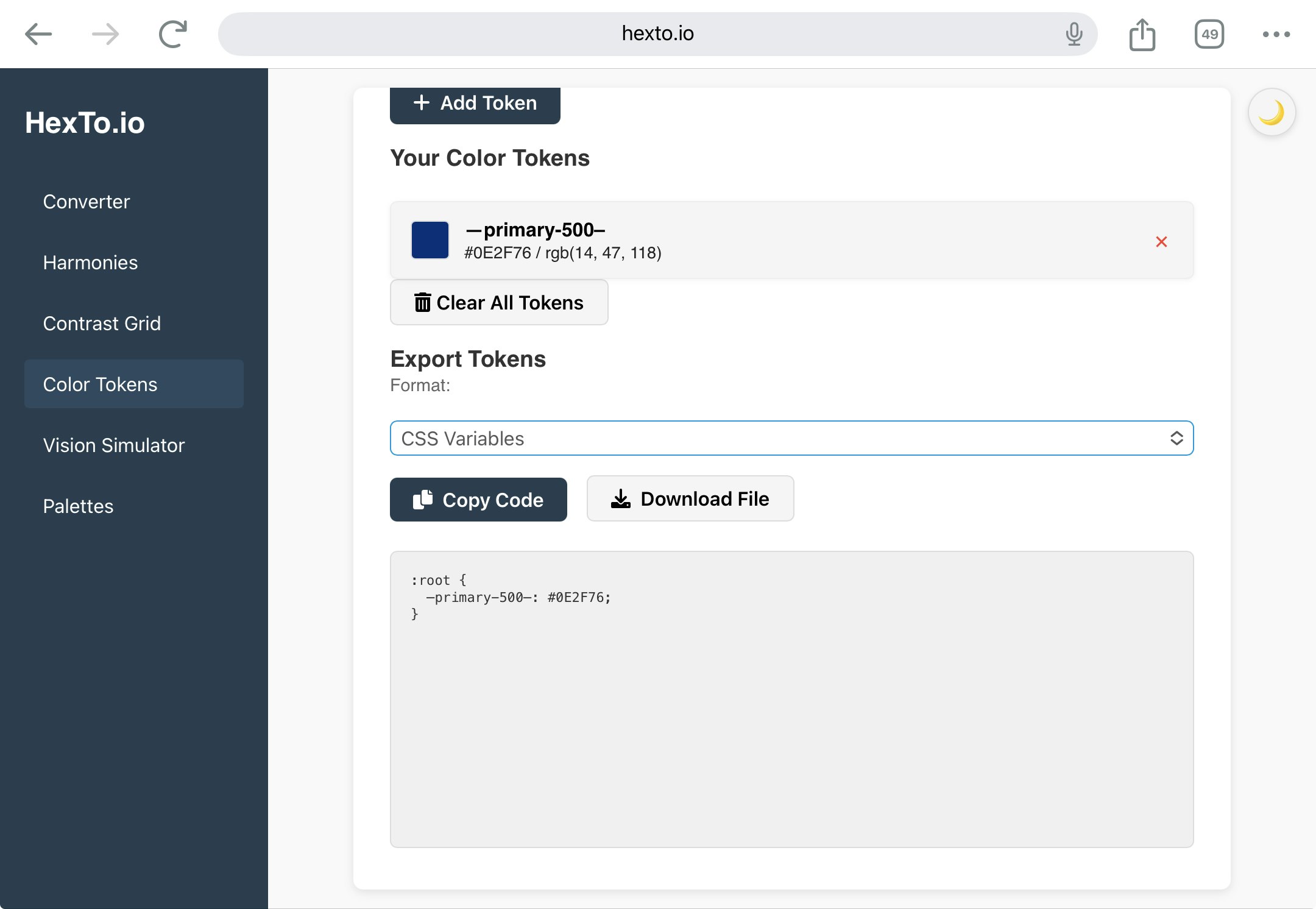Viewport: 1316px width, 909px height.
Task: Switch to Contrast Grid
Action: click(x=102, y=324)
